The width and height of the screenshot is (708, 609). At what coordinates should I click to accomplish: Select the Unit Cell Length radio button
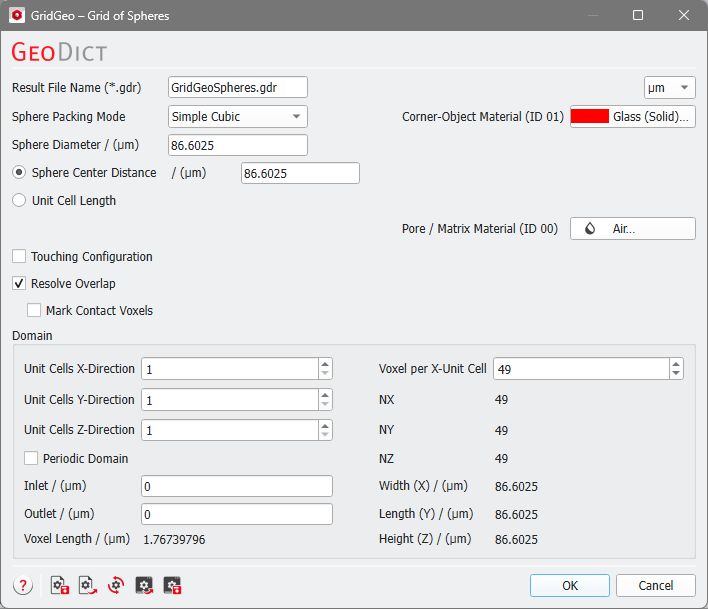pyautogui.click(x=19, y=200)
